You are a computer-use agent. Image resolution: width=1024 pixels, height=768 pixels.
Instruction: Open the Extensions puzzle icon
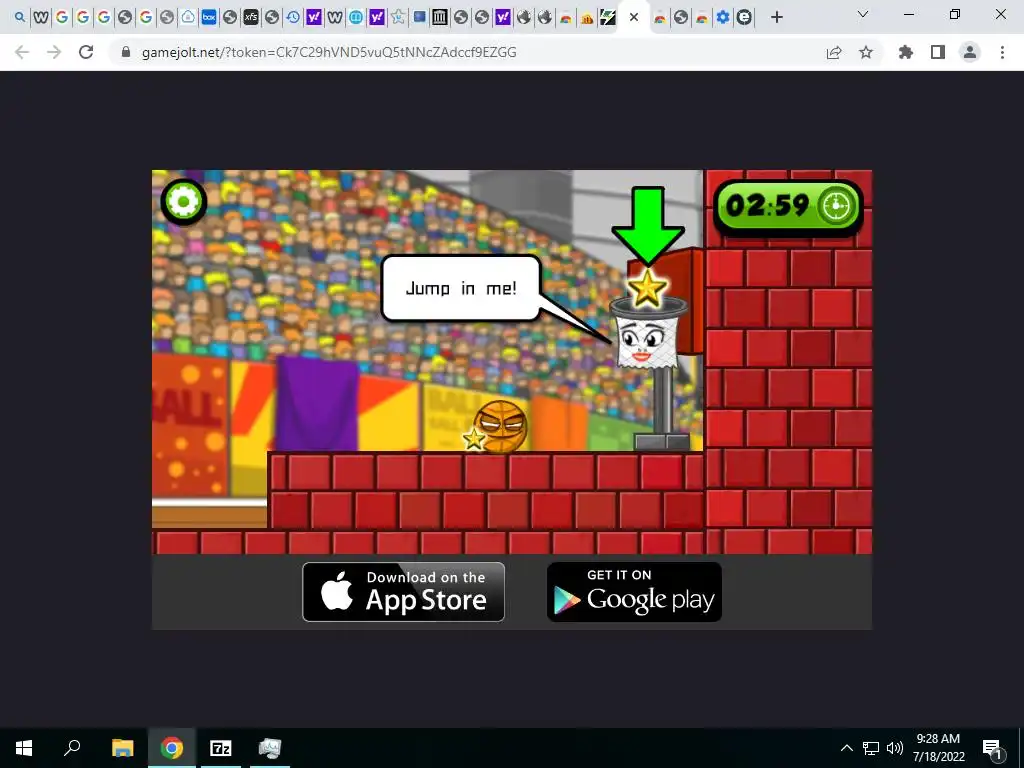coord(906,52)
